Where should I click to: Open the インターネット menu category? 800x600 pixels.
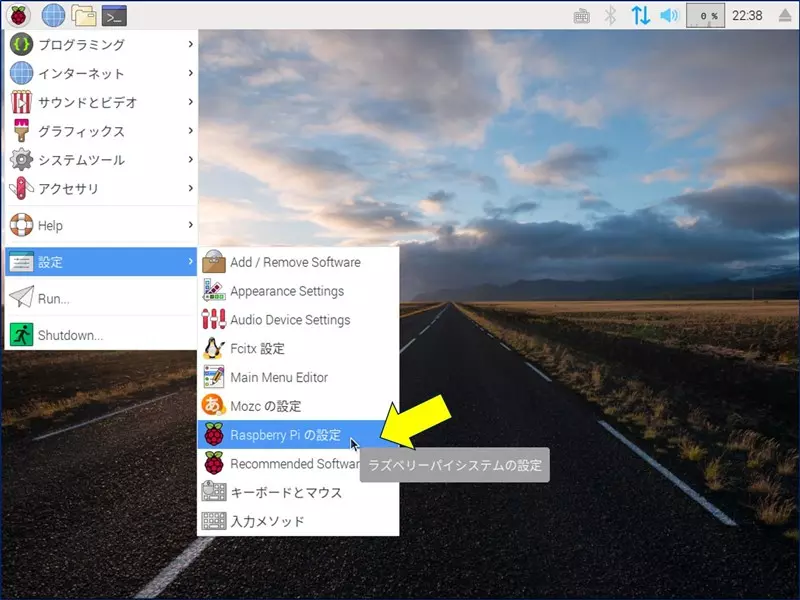point(101,73)
